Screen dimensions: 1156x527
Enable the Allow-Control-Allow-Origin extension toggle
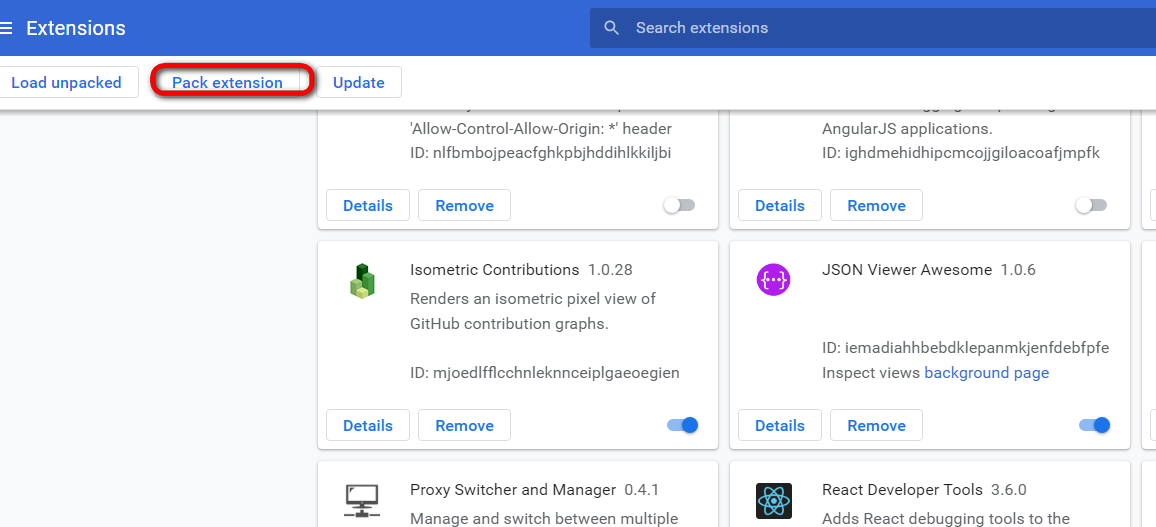coord(679,205)
